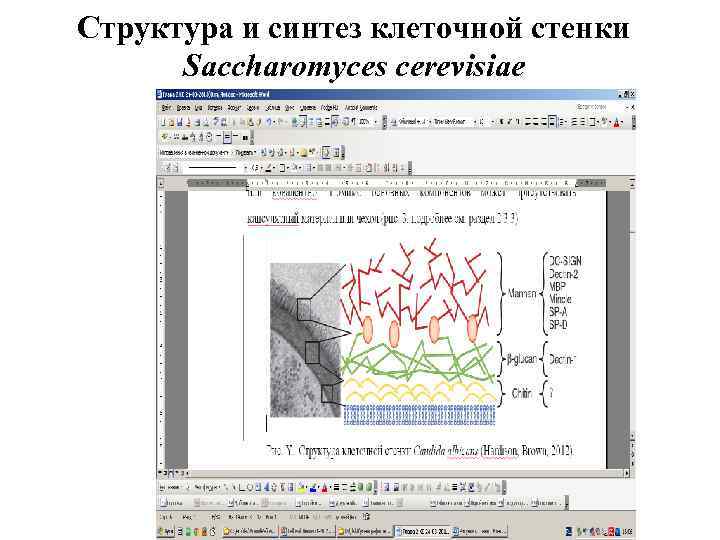Save the document with the Save icon

click(180, 122)
